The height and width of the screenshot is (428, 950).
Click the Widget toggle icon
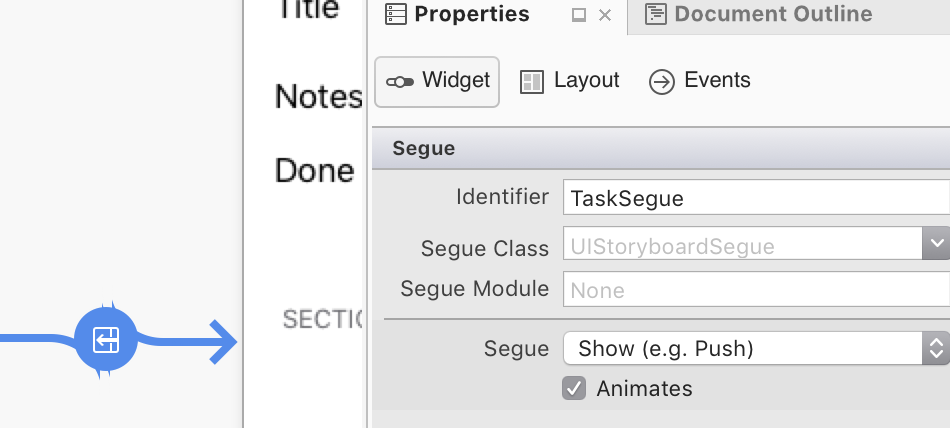400,81
